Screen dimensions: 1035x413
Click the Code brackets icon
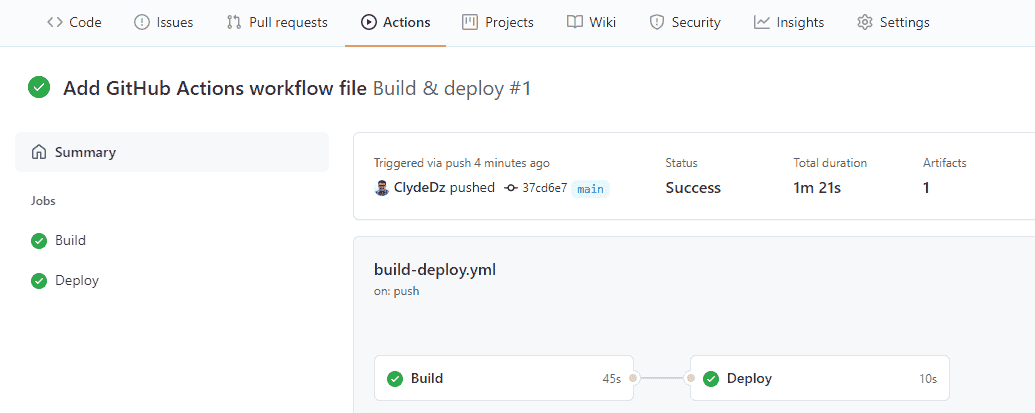pyautogui.click(x=55, y=22)
